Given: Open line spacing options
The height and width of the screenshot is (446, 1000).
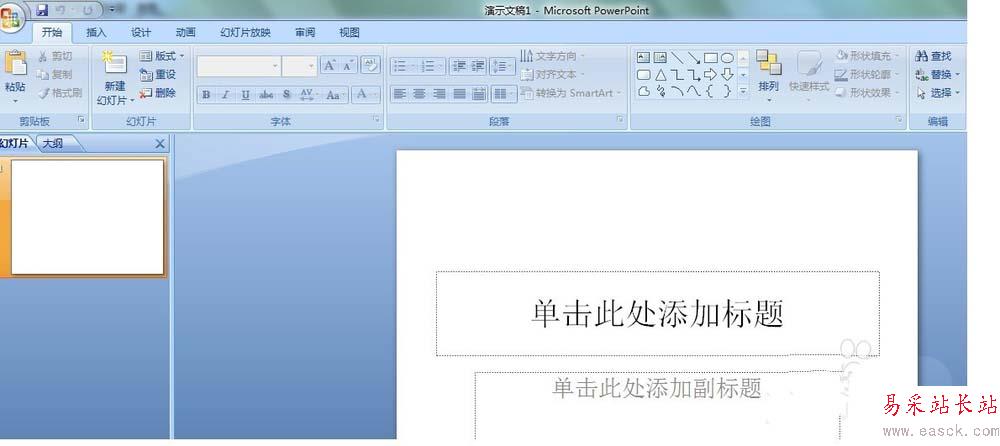Looking at the screenshot, I should (x=503, y=66).
